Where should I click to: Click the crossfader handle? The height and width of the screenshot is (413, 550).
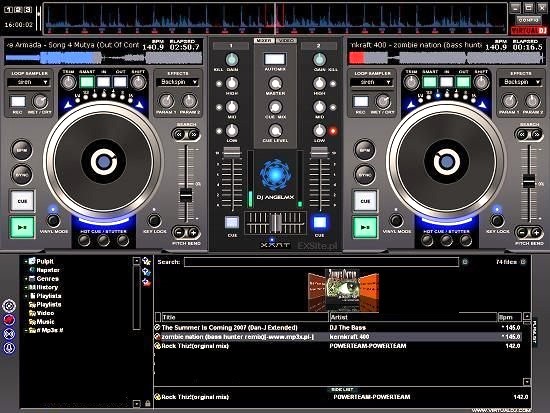275,223
